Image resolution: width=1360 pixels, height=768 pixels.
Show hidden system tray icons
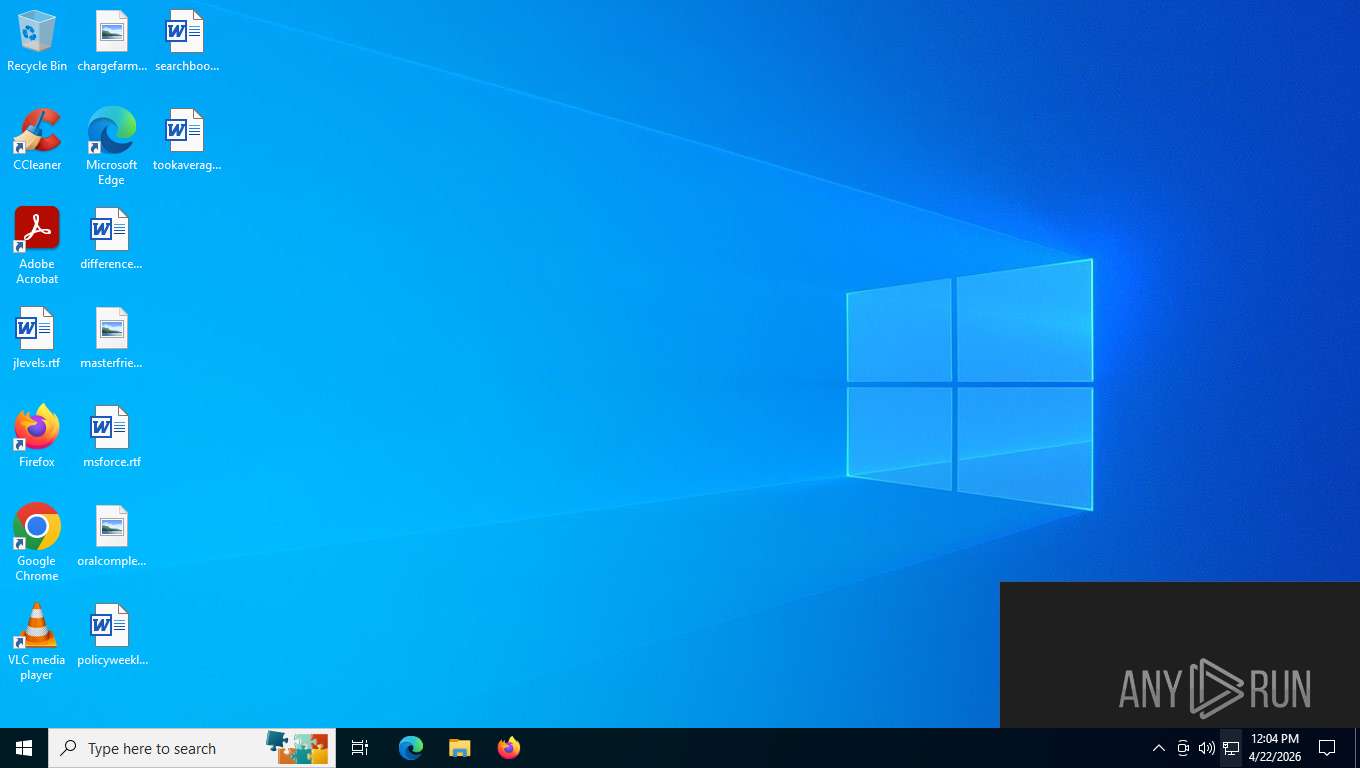coord(1159,748)
